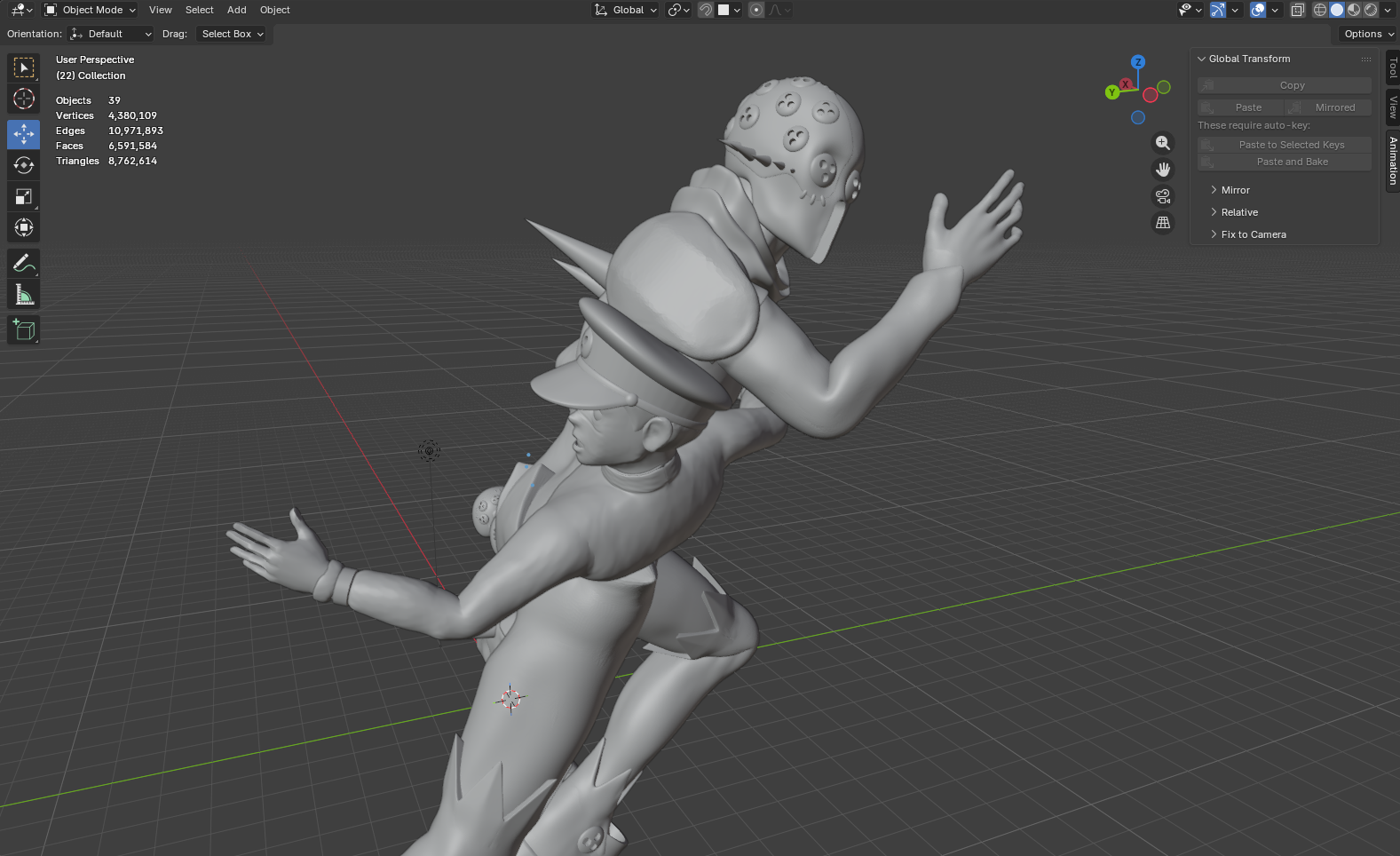Click the Z axis on navigation gizmo
Image resolution: width=1400 pixels, height=856 pixels.
pos(1138,62)
